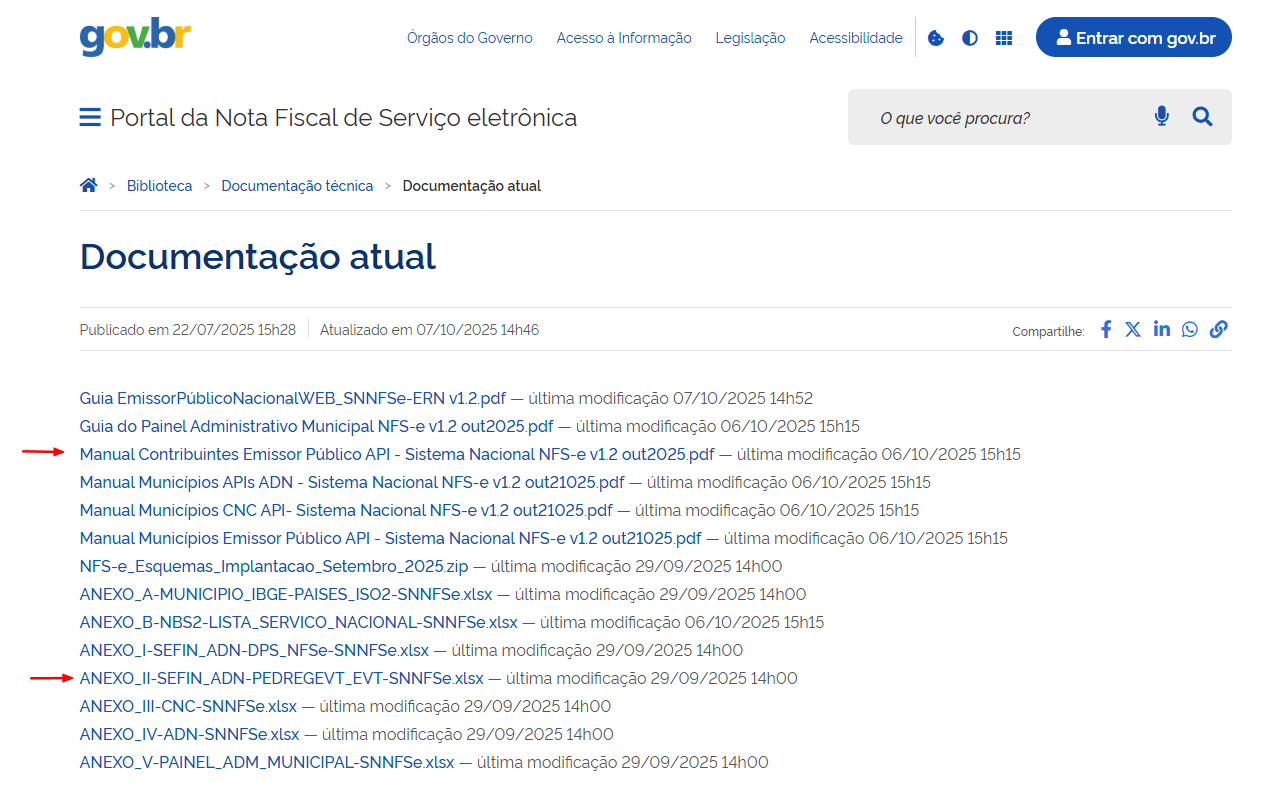Share the page via WhatsApp
The height and width of the screenshot is (798, 1267).
pos(1189,329)
